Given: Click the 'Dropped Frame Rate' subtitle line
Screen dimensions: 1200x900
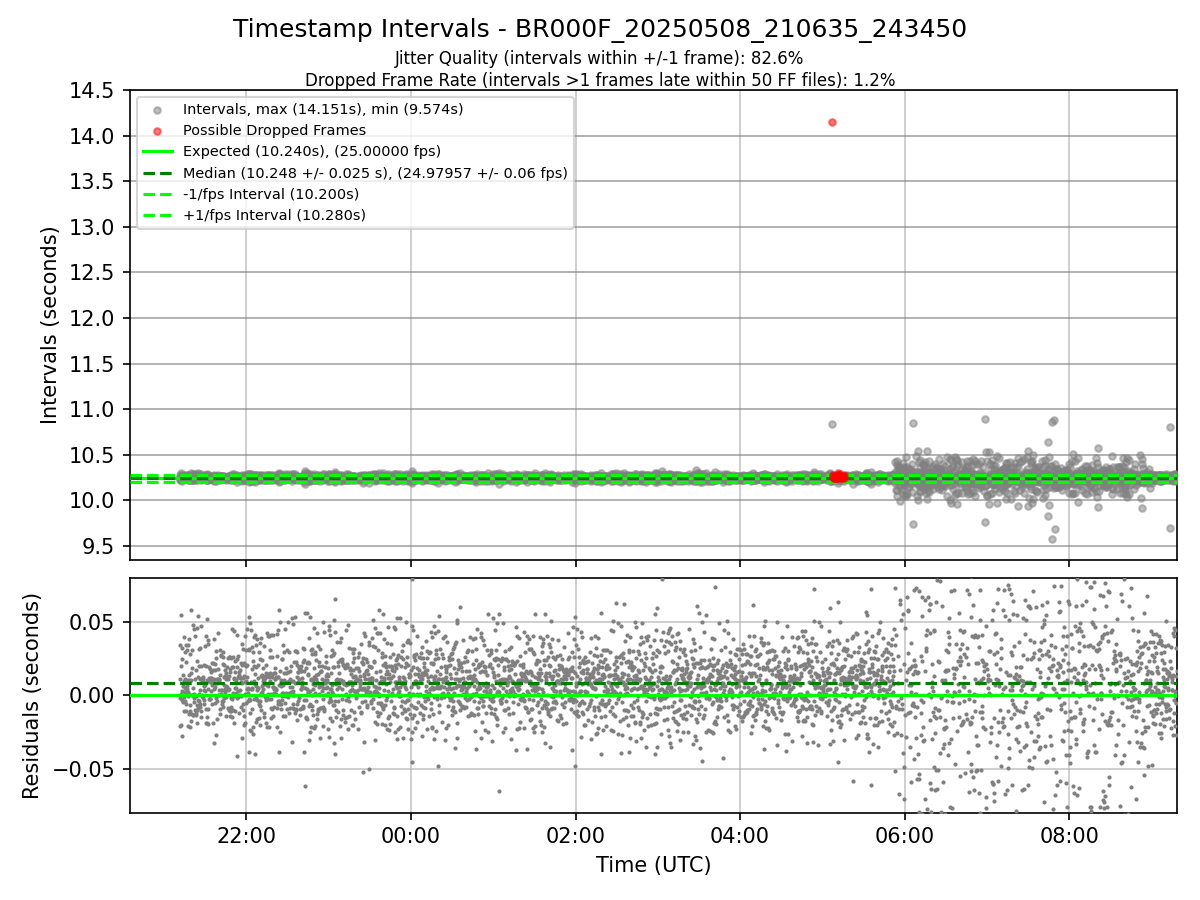Looking at the screenshot, I should (600, 79).
